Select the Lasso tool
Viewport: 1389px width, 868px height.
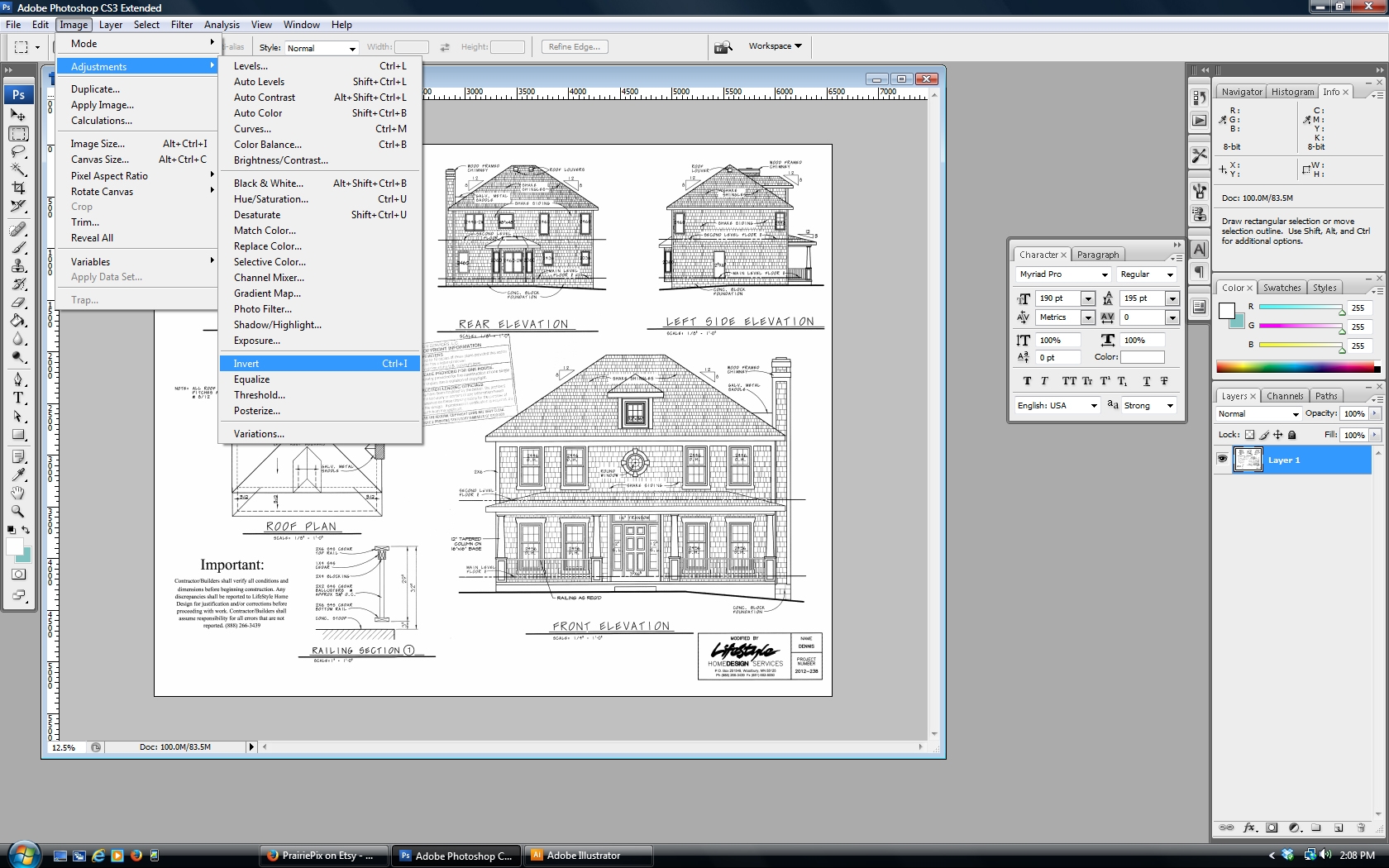tap(18, 151)
